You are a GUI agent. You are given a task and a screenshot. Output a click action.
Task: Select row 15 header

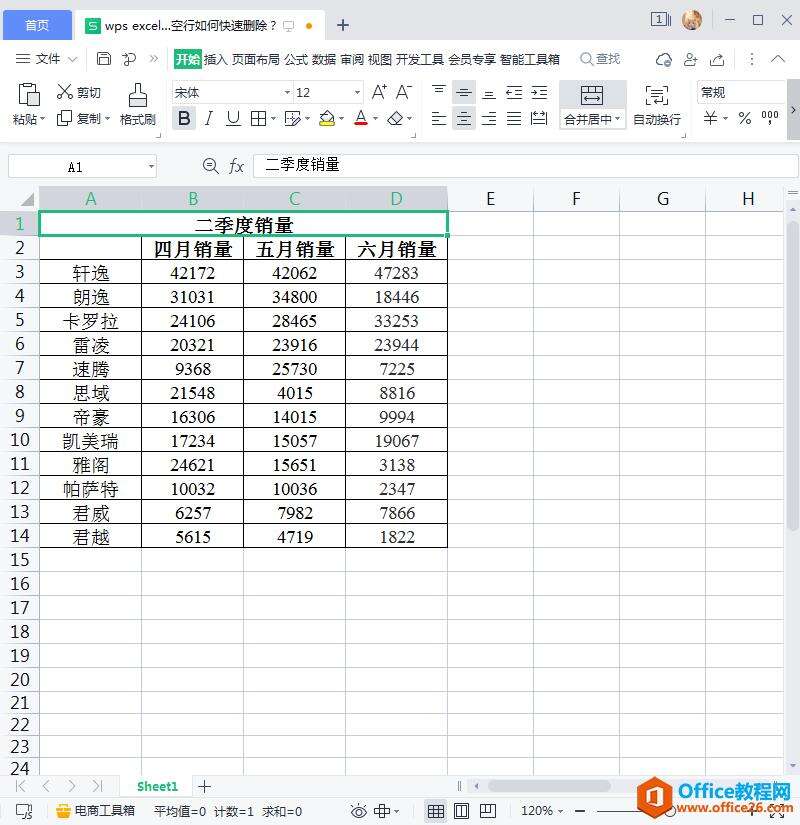(x=19, y=559)
